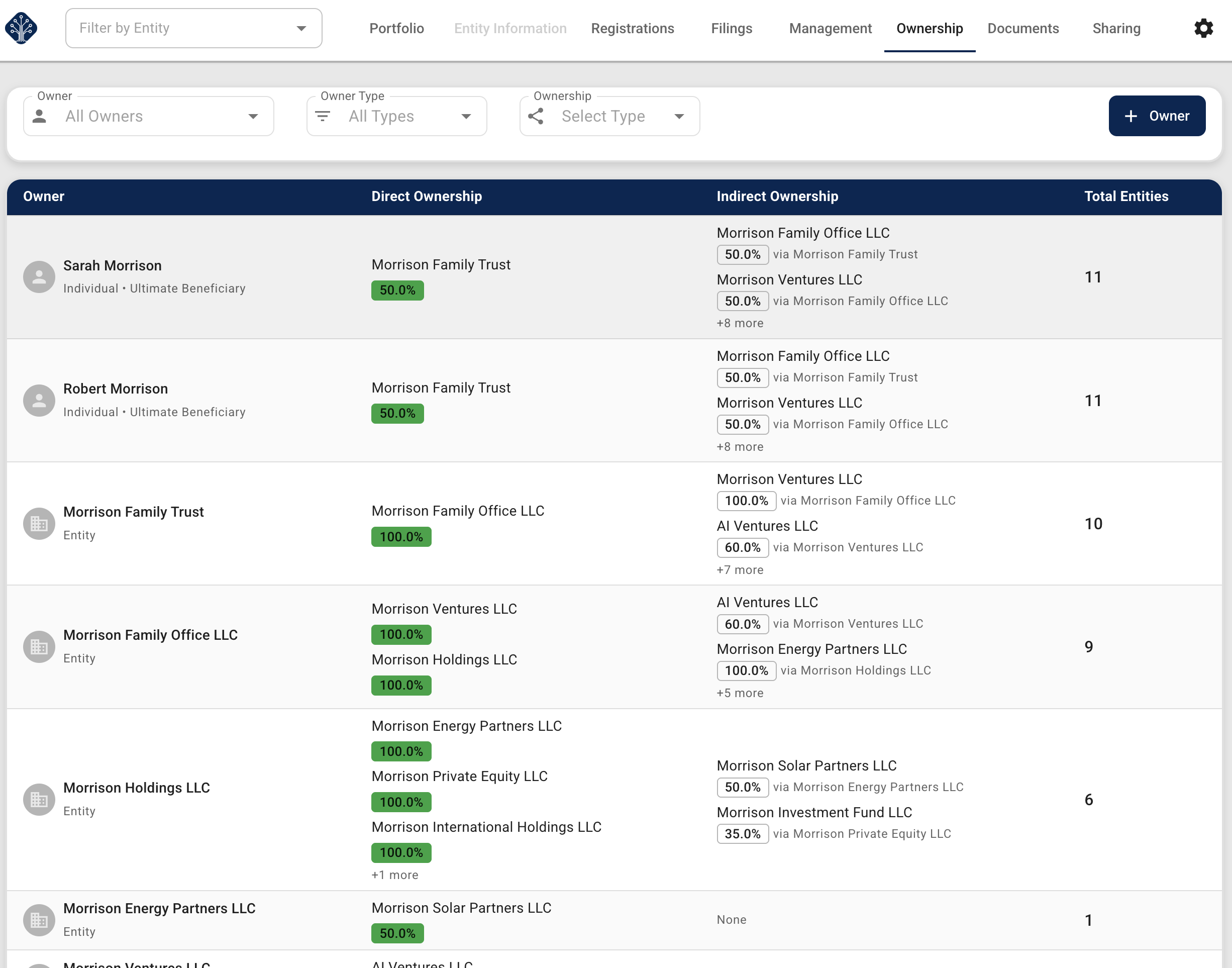Show +8 more under Sarah Morrison's indirect ownership

[740, 323]
